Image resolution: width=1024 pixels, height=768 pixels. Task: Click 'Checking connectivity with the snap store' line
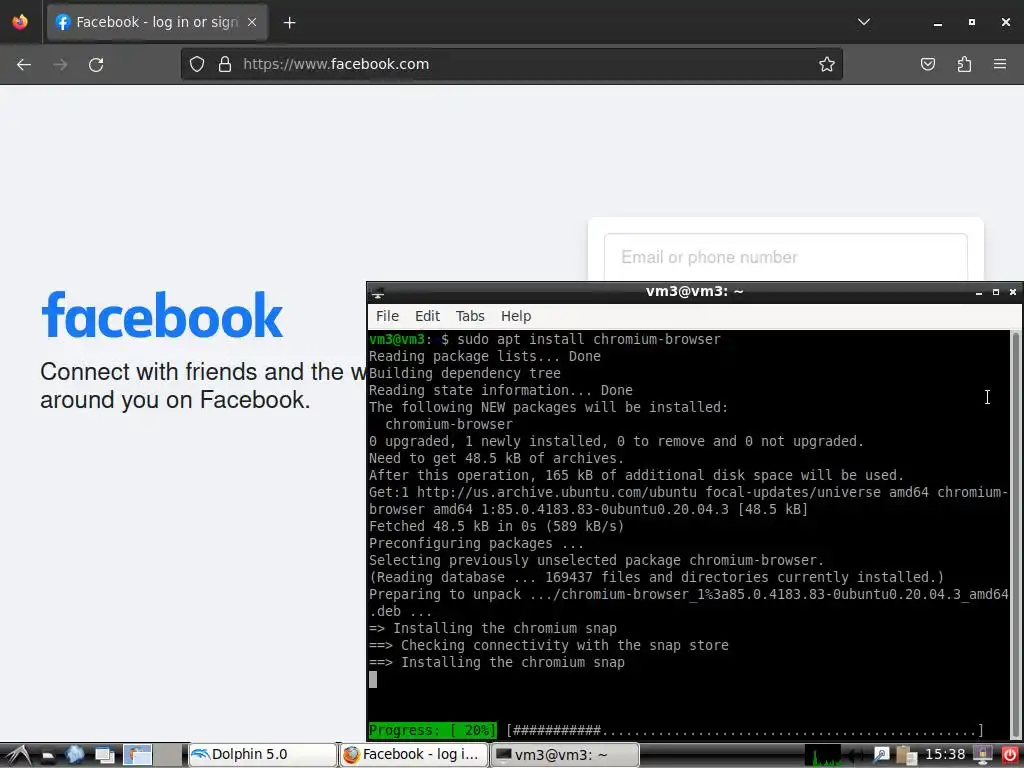[x=549, y=645]
